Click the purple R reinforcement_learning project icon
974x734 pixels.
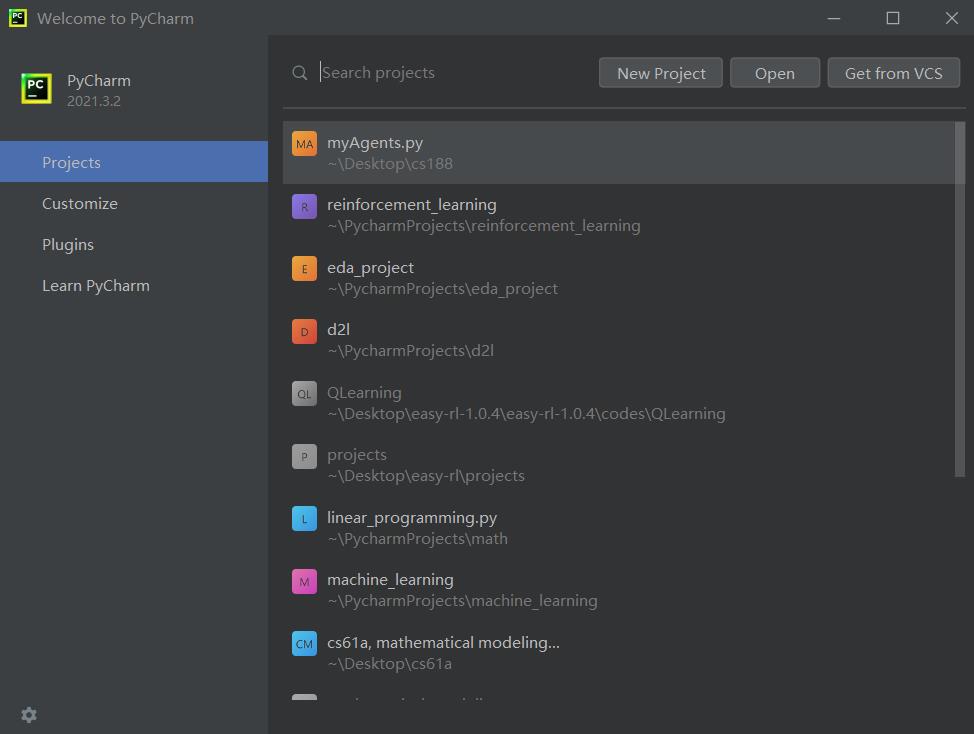coord(304,206)
